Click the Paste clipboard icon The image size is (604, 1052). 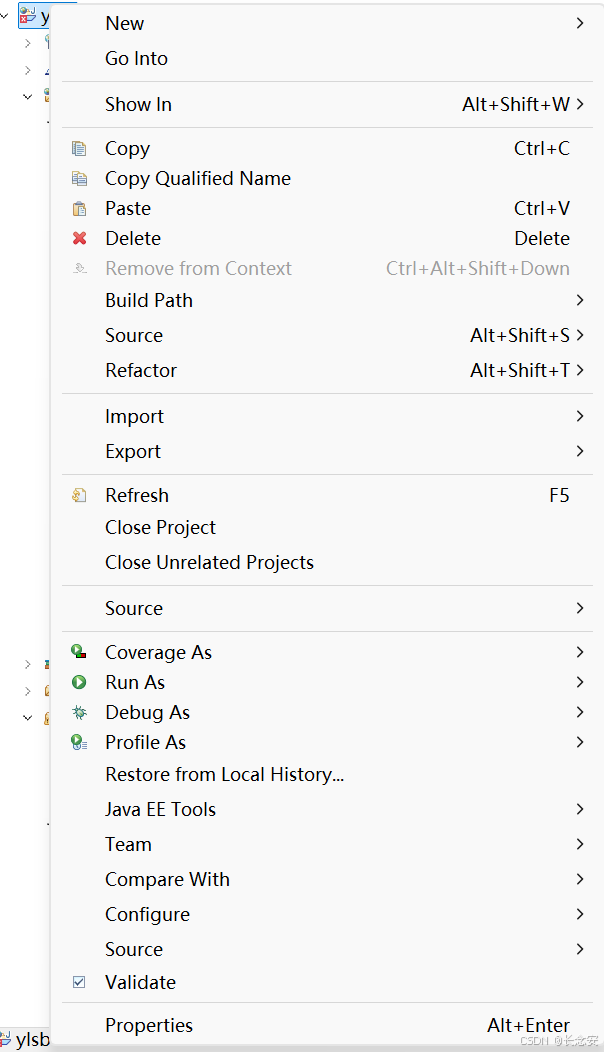79,208
